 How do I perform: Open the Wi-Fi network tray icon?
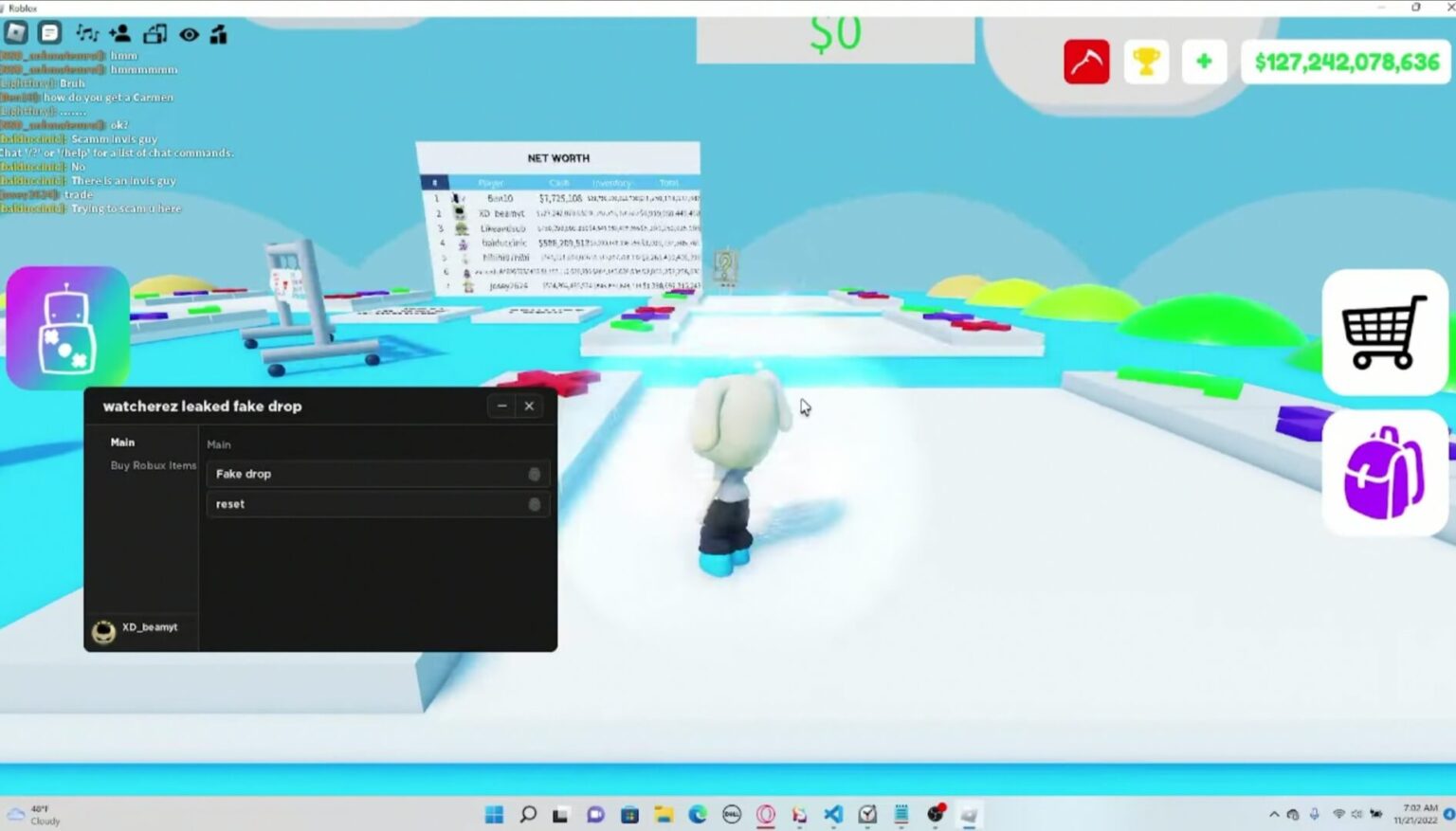[1338, 814]
